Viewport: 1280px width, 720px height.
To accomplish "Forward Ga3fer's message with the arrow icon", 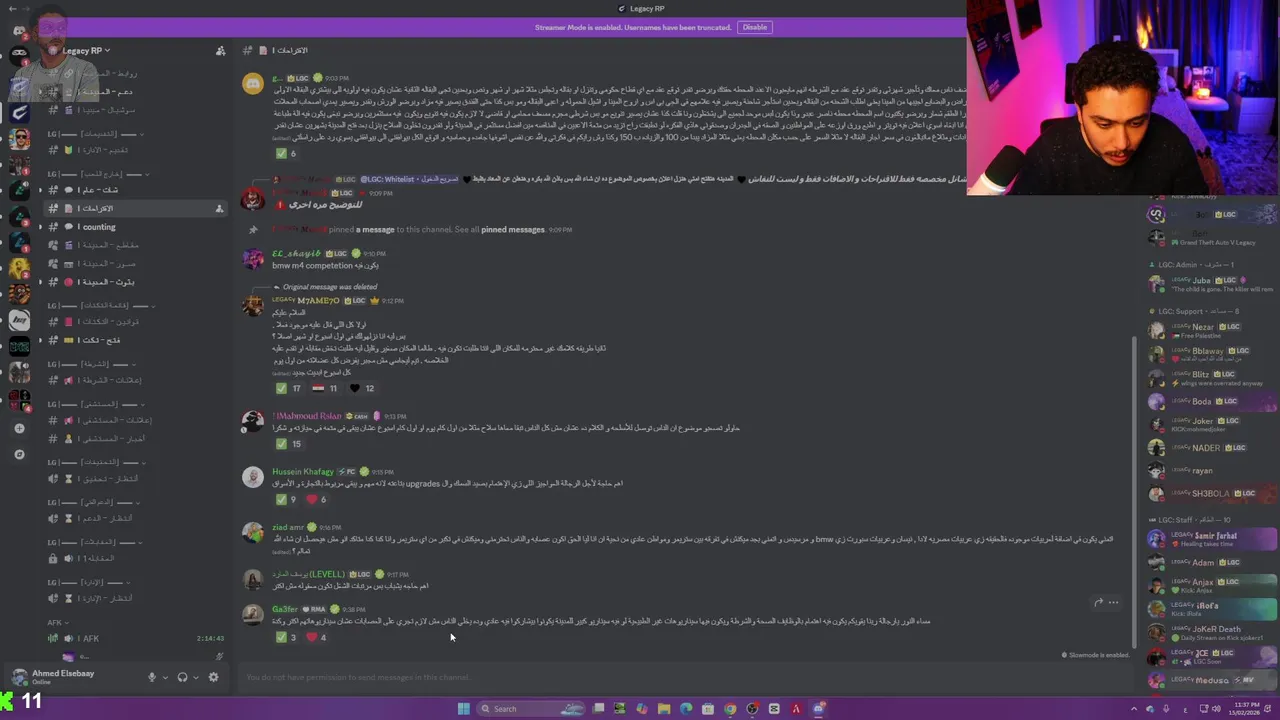I will [x=1098, y=603].
